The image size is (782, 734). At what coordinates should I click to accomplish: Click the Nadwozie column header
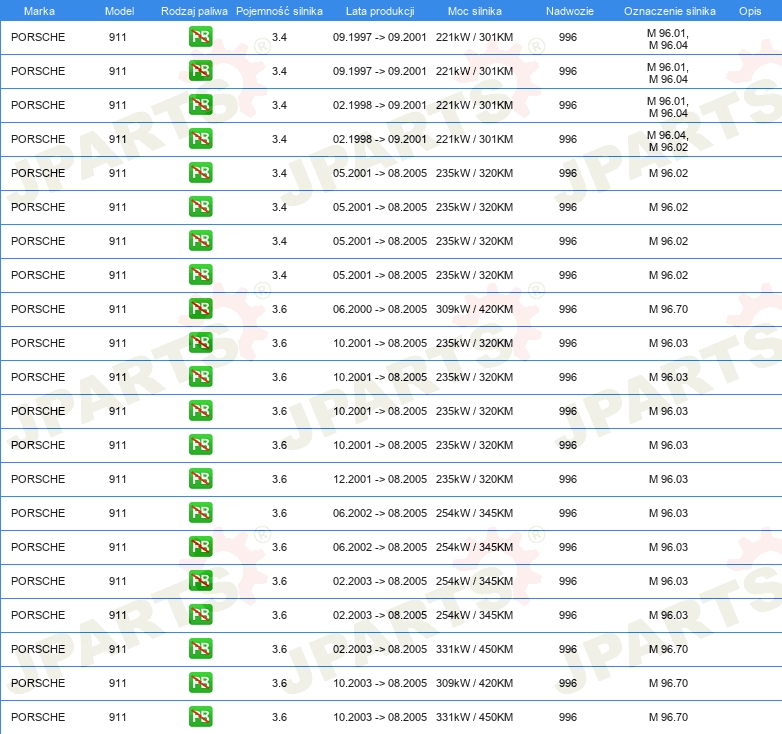[568, 11]
